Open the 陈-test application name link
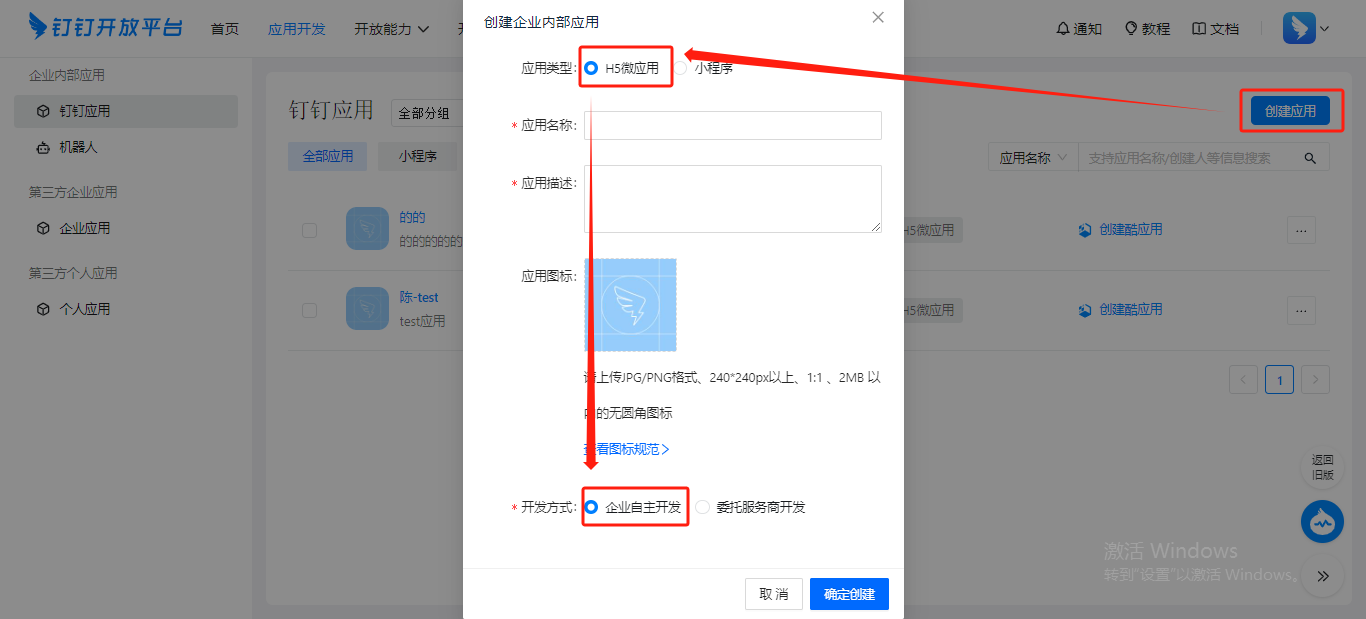The height and width of the screenshot is (619, 1366). (419, 297)
